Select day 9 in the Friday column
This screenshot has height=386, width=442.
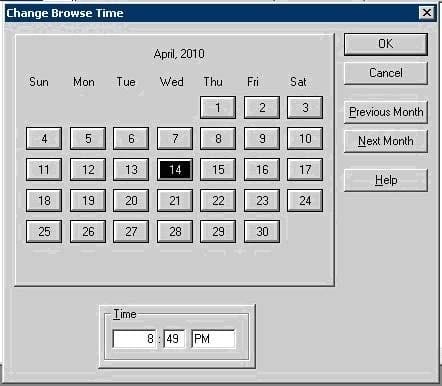point(262,138)
